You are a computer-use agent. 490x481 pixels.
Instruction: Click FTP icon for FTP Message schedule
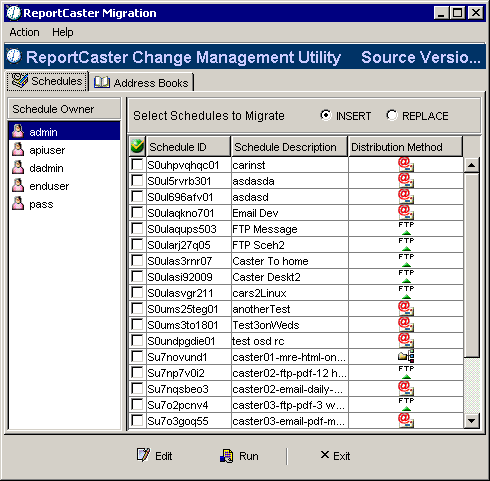[x=406, y=229]
